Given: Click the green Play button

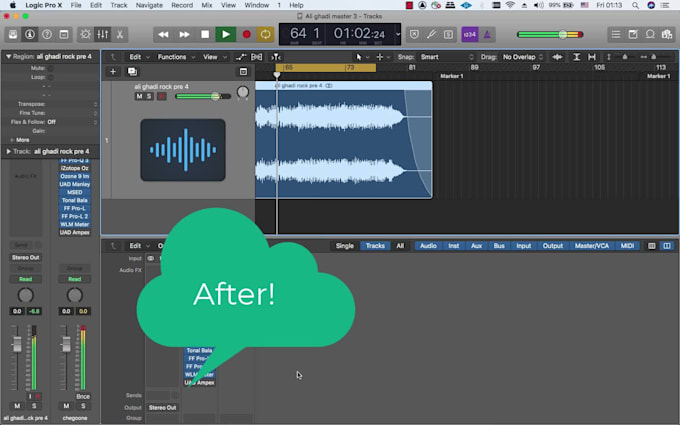Looking at the screenshot, I should click(x=226, y=34).
